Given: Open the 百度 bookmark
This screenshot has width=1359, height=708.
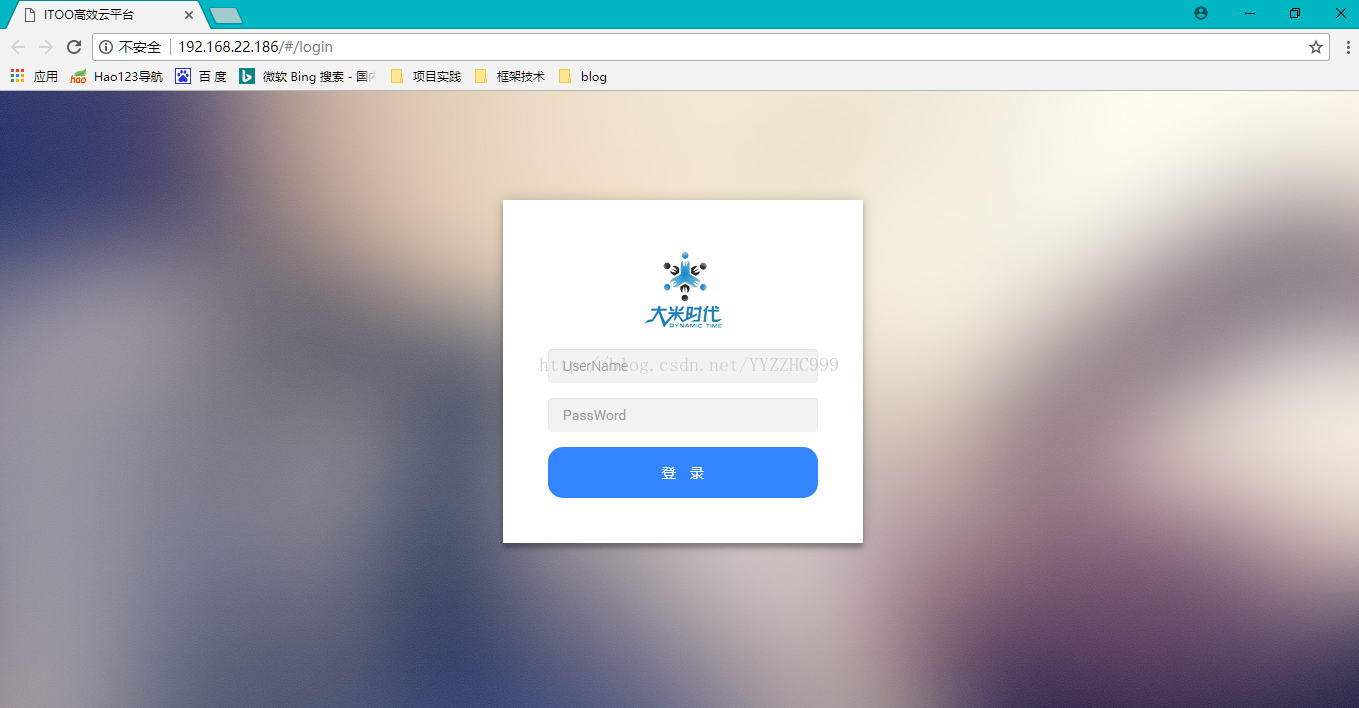Looking at the screenshot, I should click(201, 76).
